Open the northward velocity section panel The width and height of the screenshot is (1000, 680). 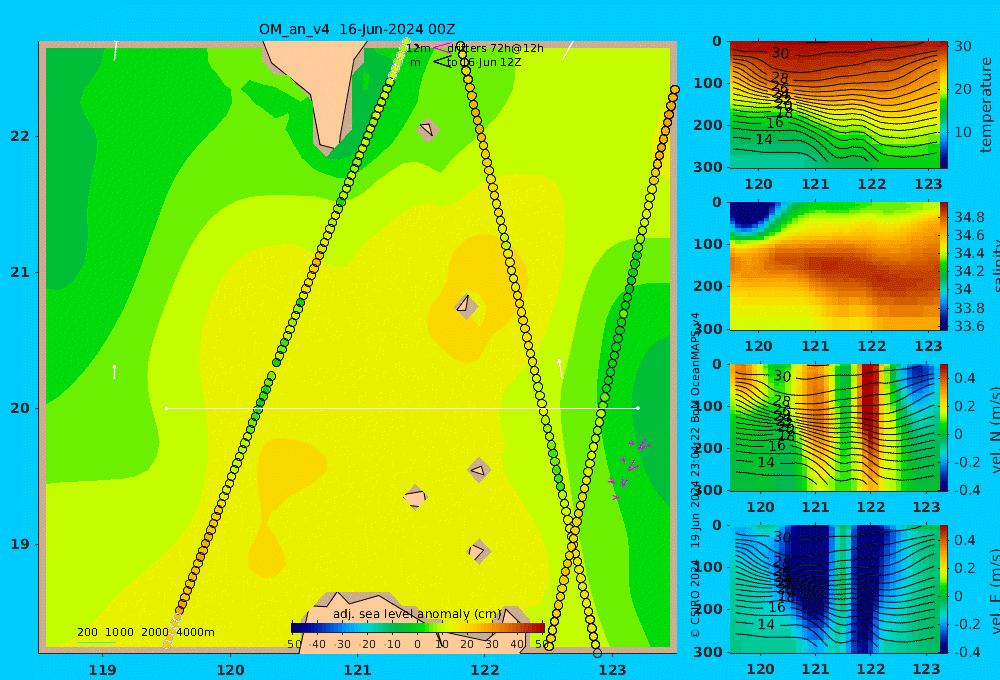[834, 427]
